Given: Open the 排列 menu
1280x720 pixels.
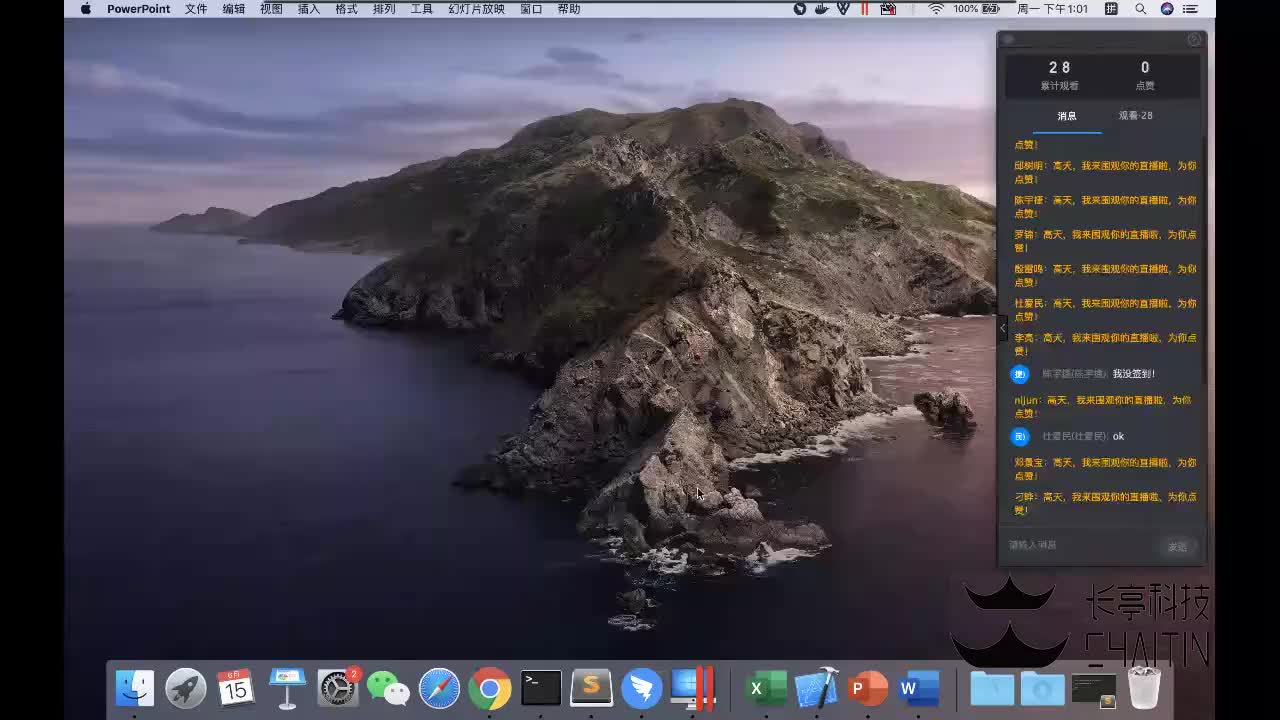Looking at the screenshot, I should click(384, 9).
